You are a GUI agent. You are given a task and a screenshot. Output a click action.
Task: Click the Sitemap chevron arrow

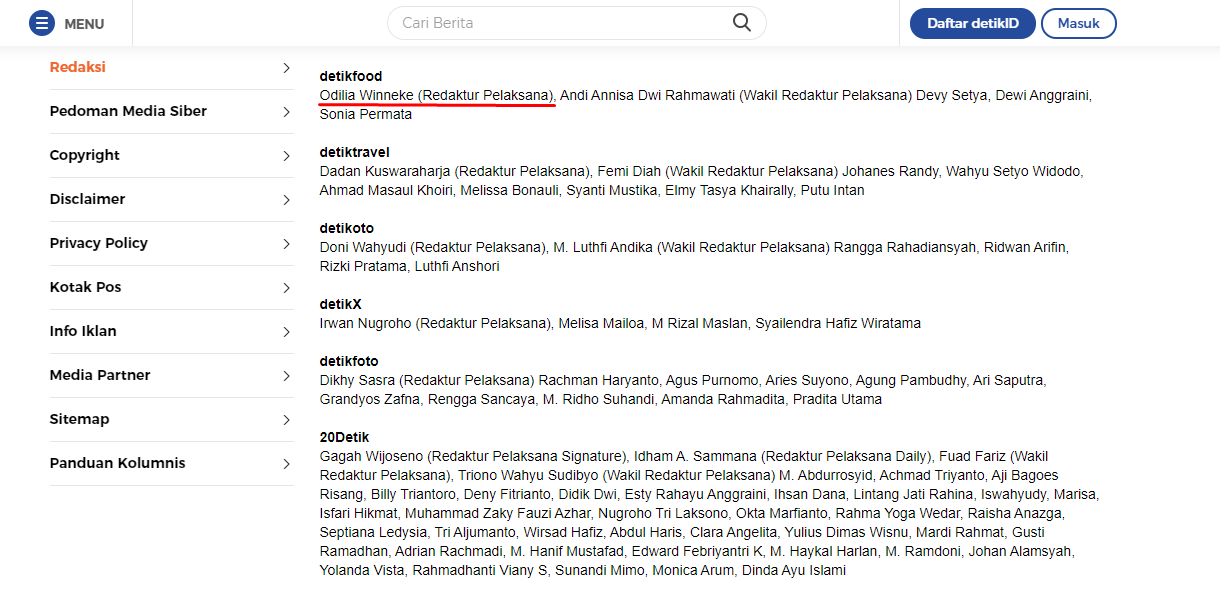point(286,420)
